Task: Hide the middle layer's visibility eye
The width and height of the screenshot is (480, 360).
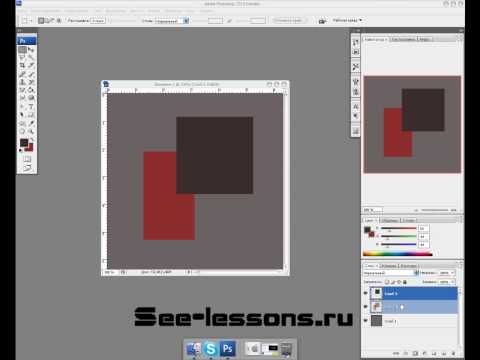Action: click(x=366, y=307)
